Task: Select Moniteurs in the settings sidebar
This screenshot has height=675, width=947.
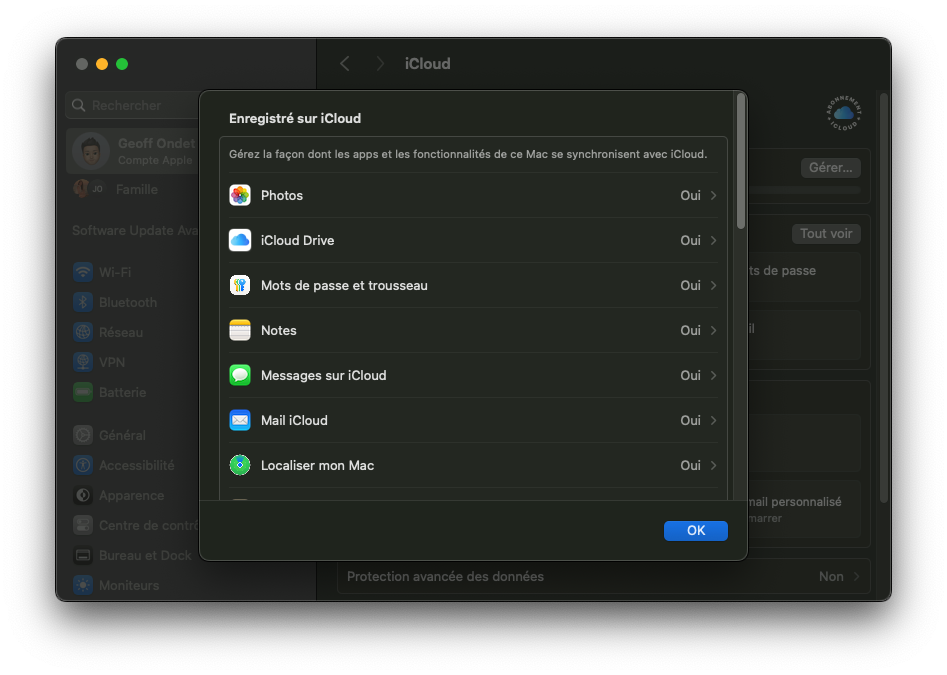Action: point(129,586)
